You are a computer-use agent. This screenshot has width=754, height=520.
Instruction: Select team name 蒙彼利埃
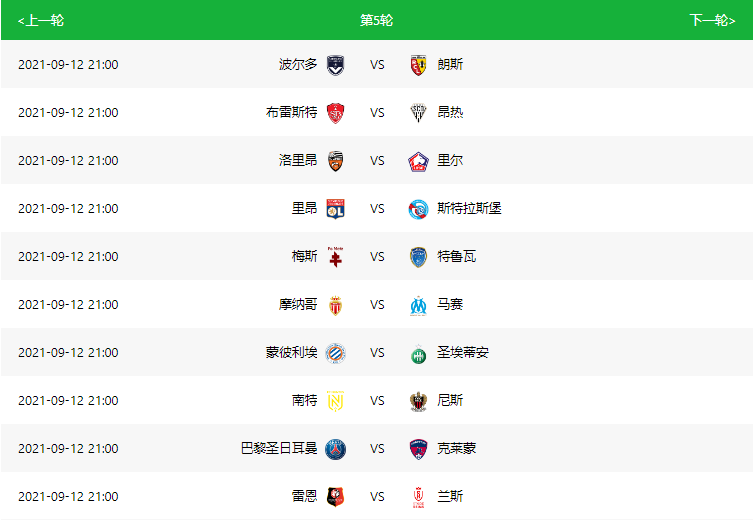pos(291,353)
